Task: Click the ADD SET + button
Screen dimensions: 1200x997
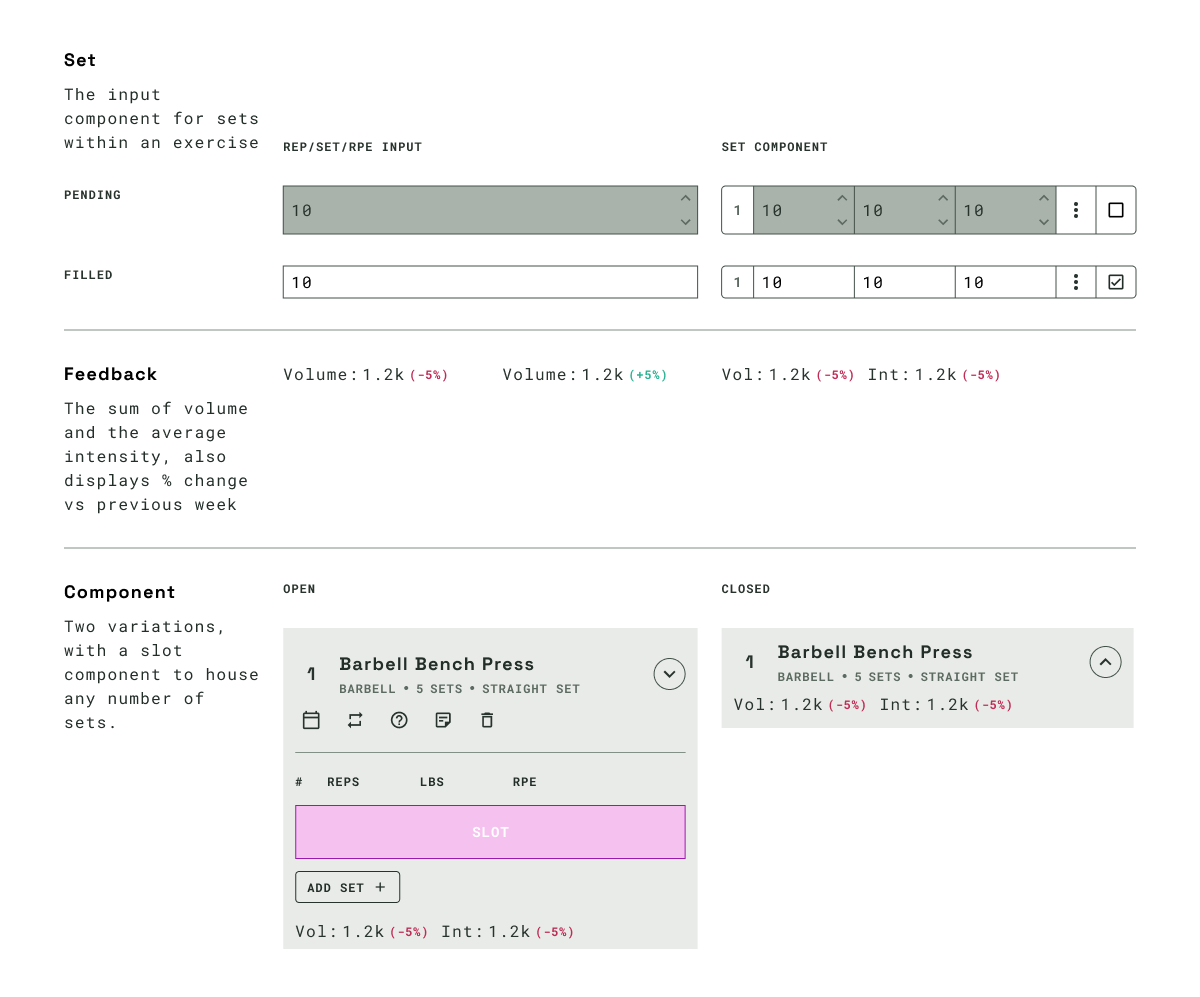Action: pos(347,887)
